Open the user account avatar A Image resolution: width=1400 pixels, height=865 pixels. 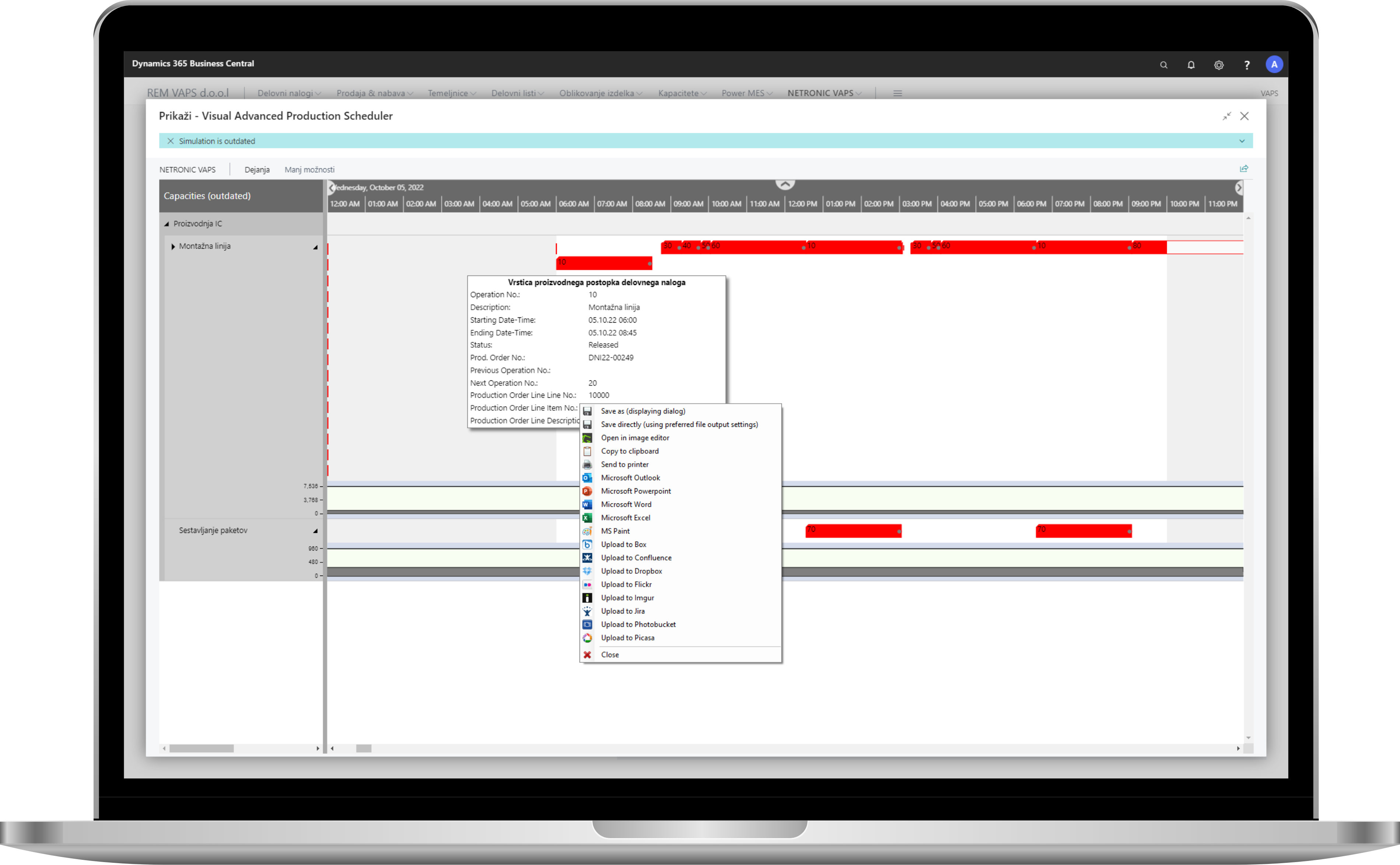pos(1274,65)
